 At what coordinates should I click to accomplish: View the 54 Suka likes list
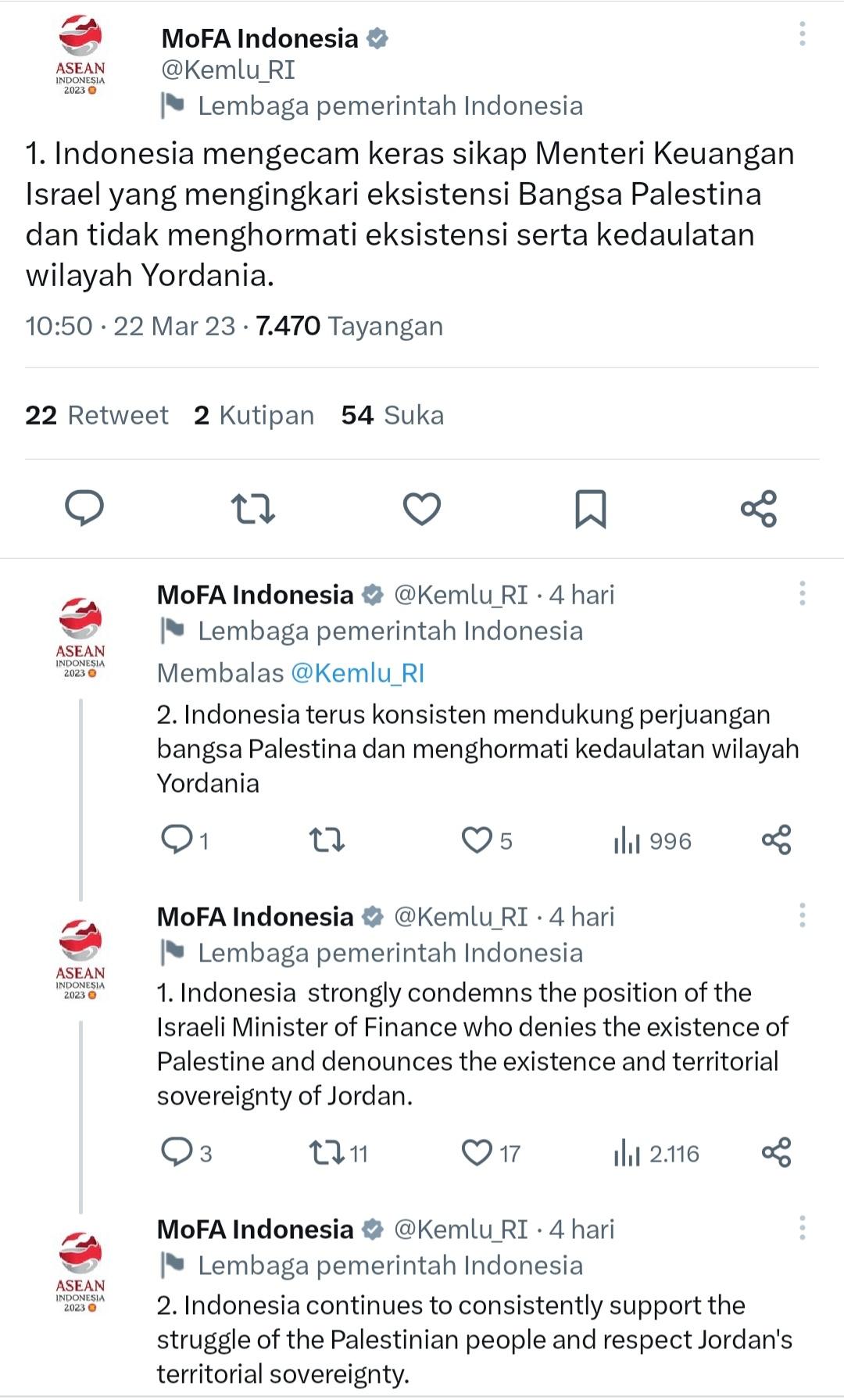tap(392, 415)
